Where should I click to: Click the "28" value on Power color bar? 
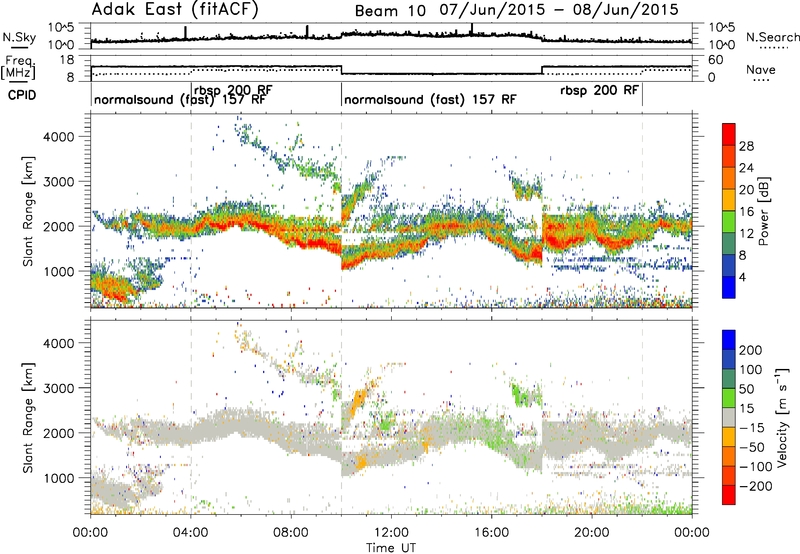pyautogui.click(x=747, y=146)
